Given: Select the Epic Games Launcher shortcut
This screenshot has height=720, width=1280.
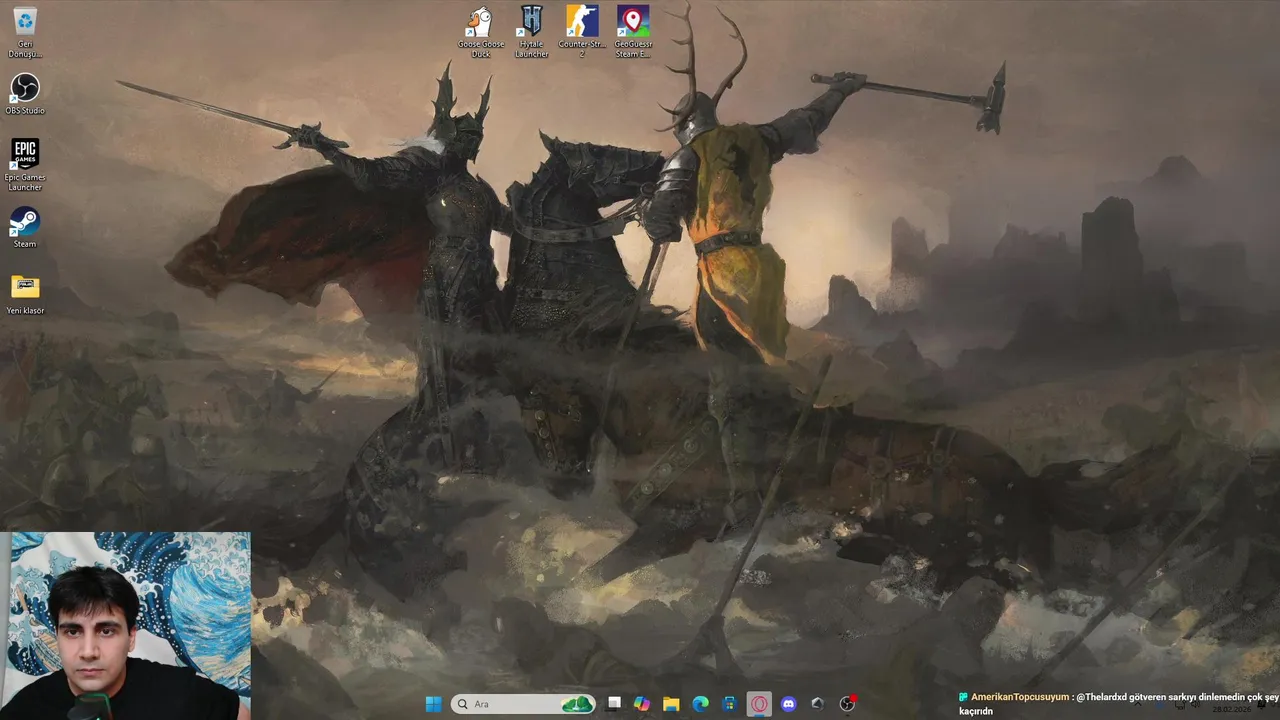Looking at the screenshot, I should click(25, 165).
